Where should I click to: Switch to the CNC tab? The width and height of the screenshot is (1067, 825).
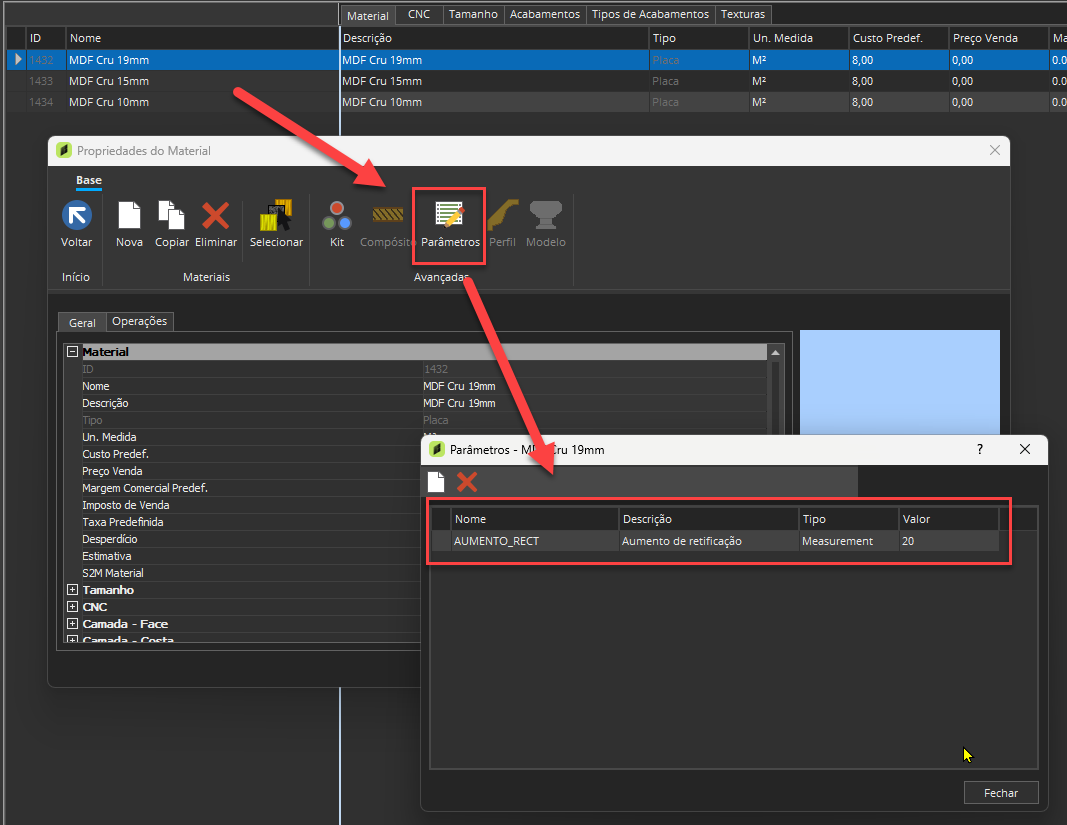coord(419,14)
